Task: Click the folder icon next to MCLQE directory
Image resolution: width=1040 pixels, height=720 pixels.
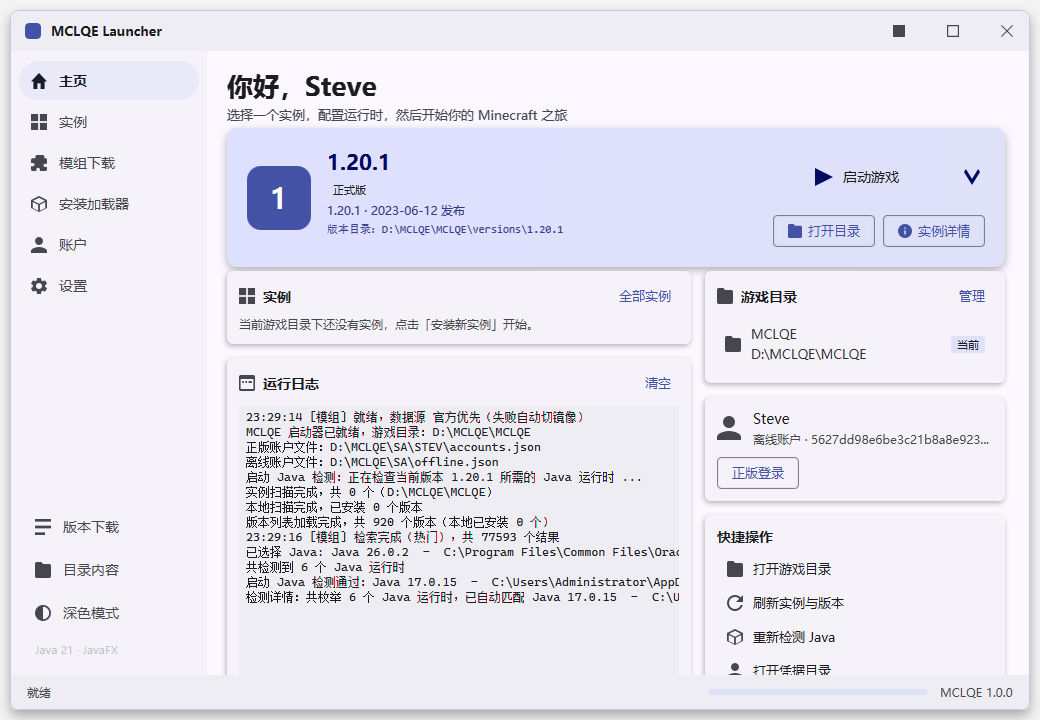Action: coord(733,344)
